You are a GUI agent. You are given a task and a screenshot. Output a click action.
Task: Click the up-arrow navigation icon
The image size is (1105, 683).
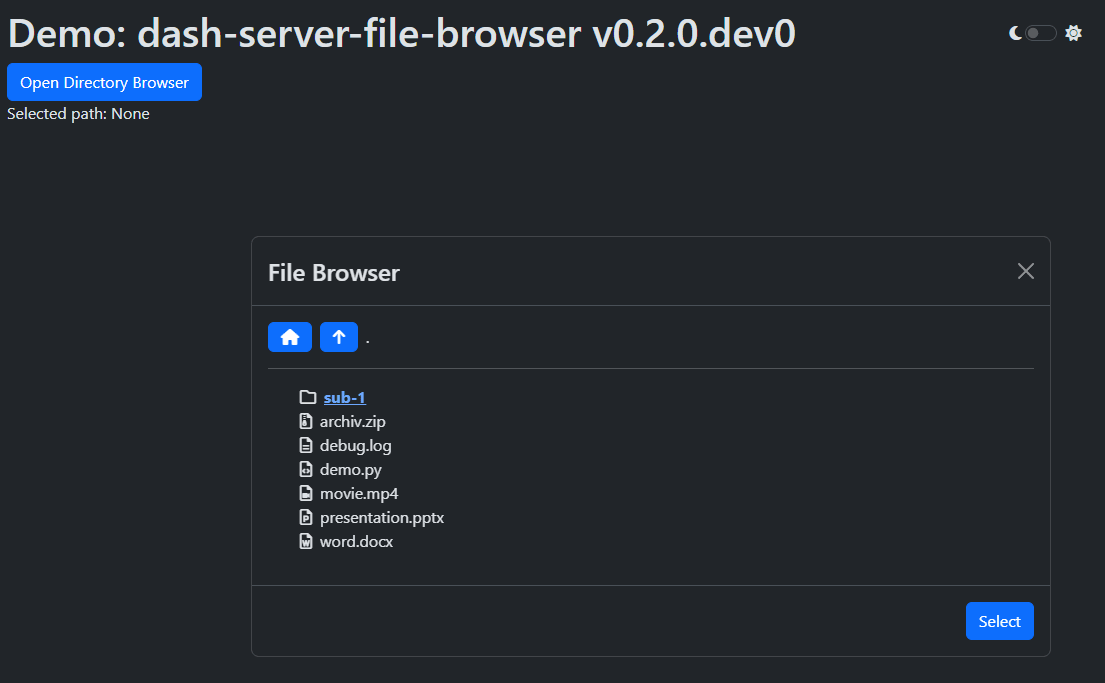339,337
